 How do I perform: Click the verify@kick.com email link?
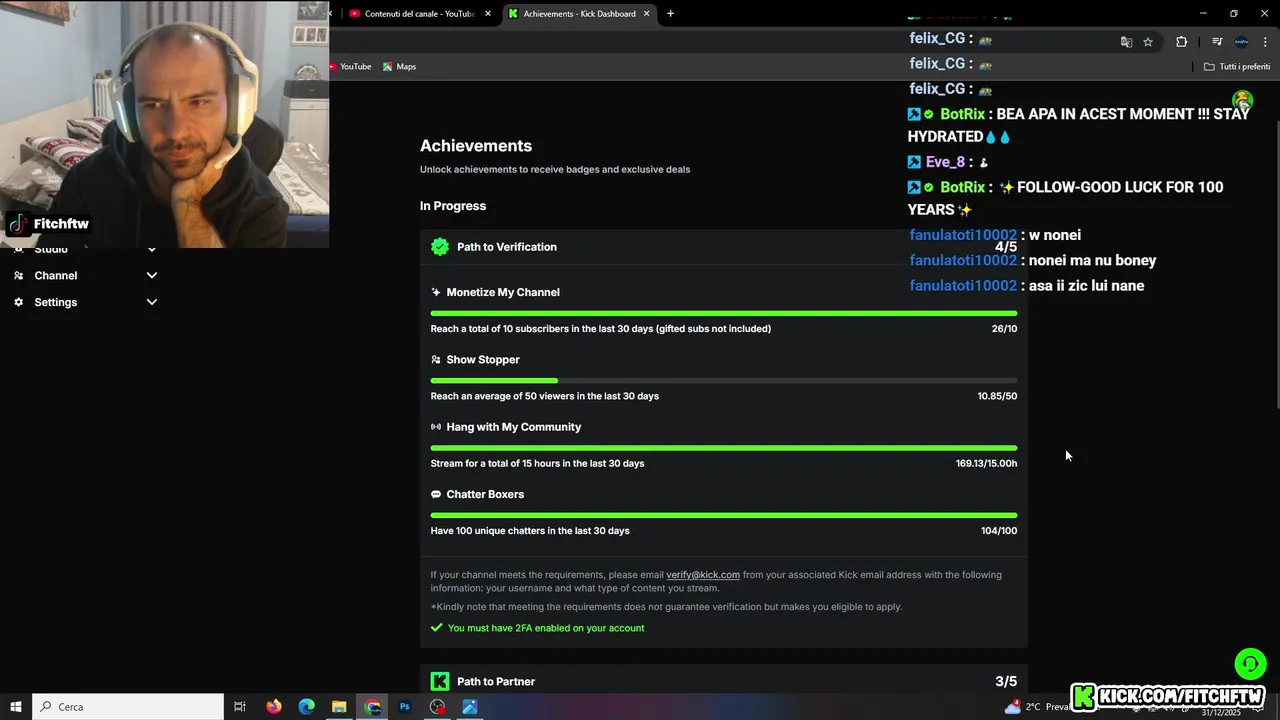click(703, 575)
